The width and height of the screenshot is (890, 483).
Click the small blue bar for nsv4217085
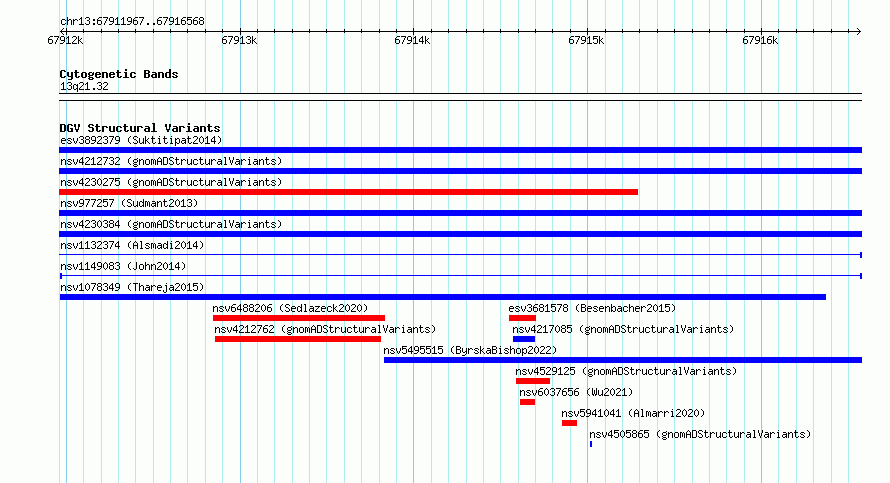[524, 339]
